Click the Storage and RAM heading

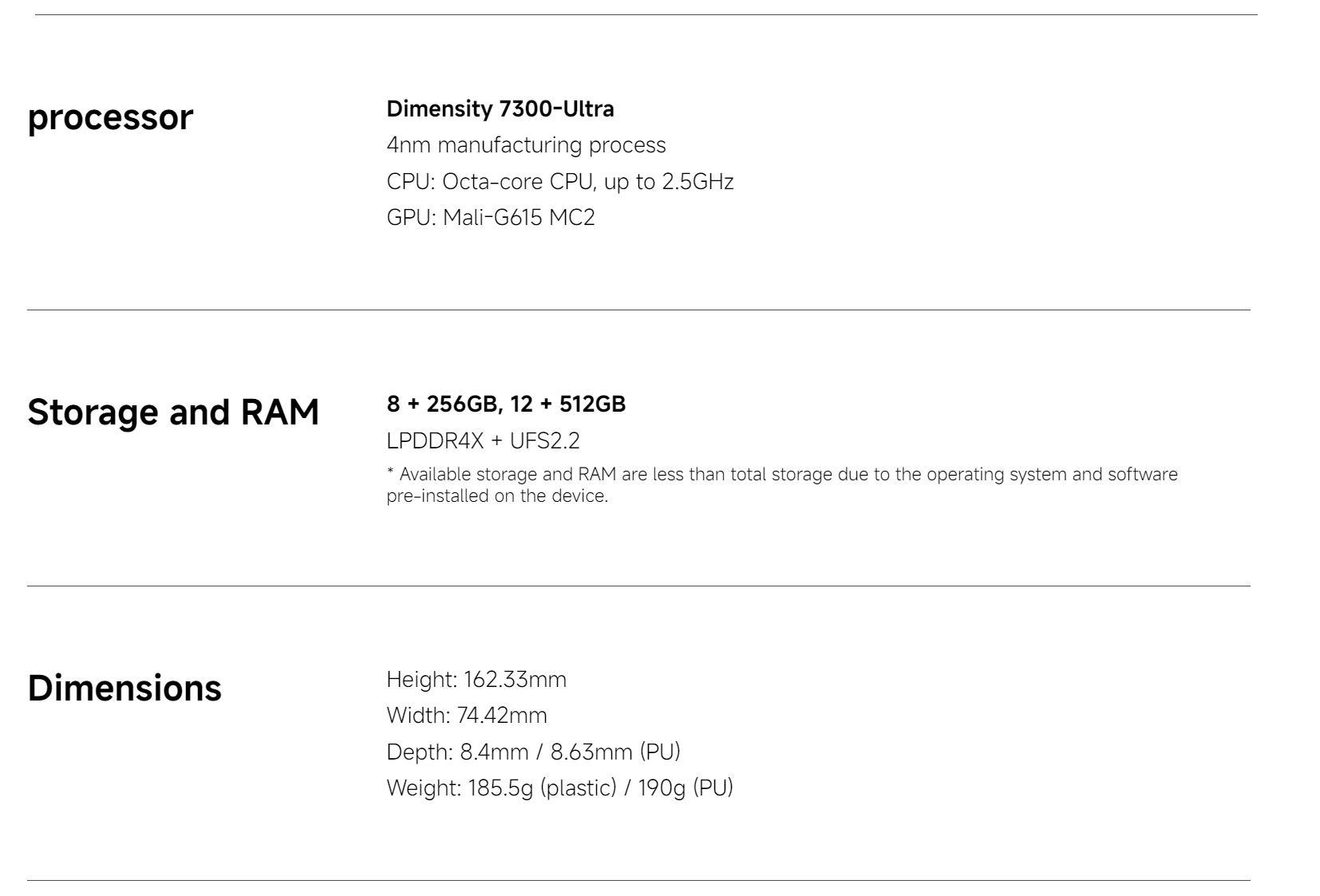coord(173,412)
